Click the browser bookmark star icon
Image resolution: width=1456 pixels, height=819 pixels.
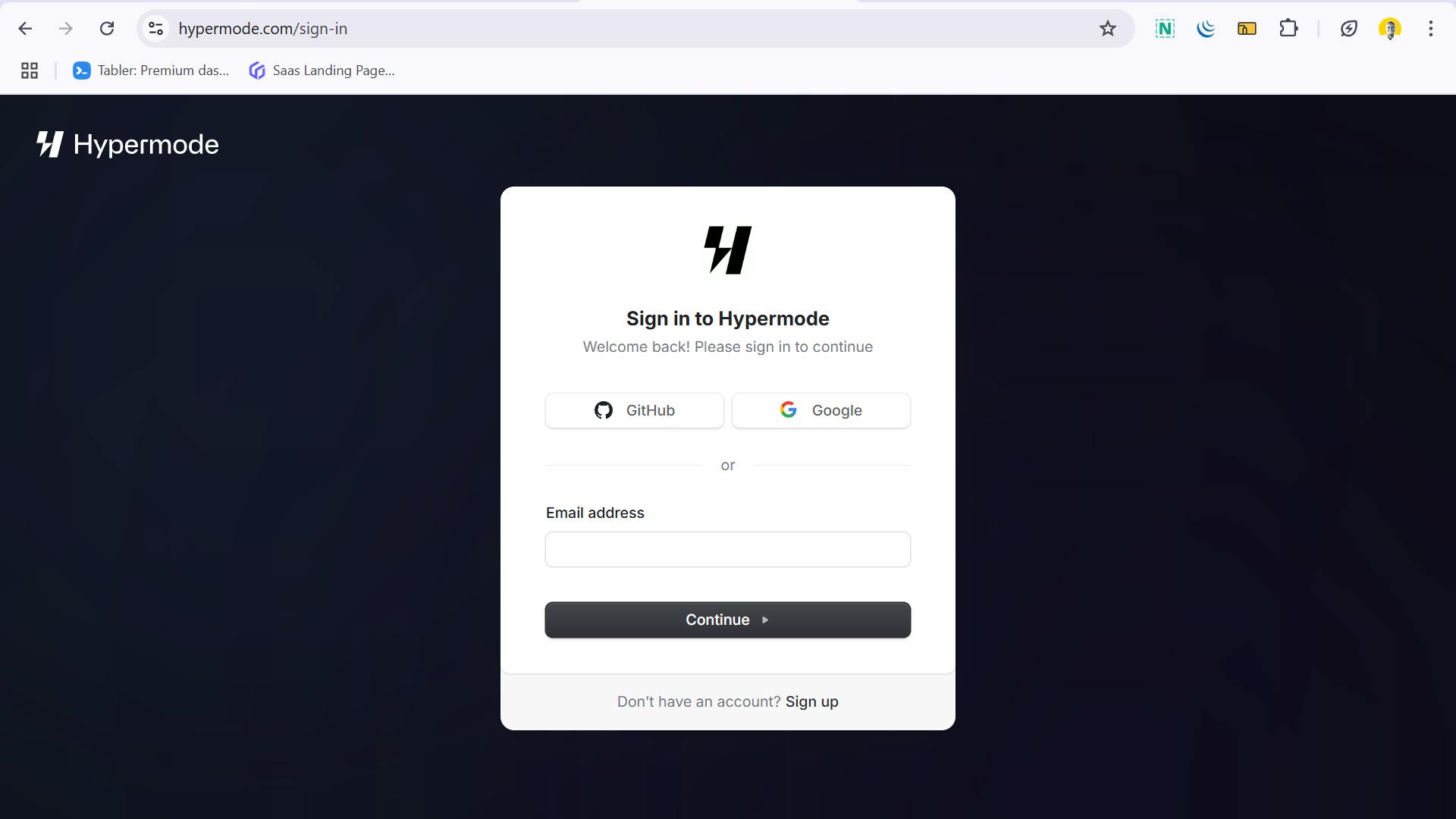1109,28
